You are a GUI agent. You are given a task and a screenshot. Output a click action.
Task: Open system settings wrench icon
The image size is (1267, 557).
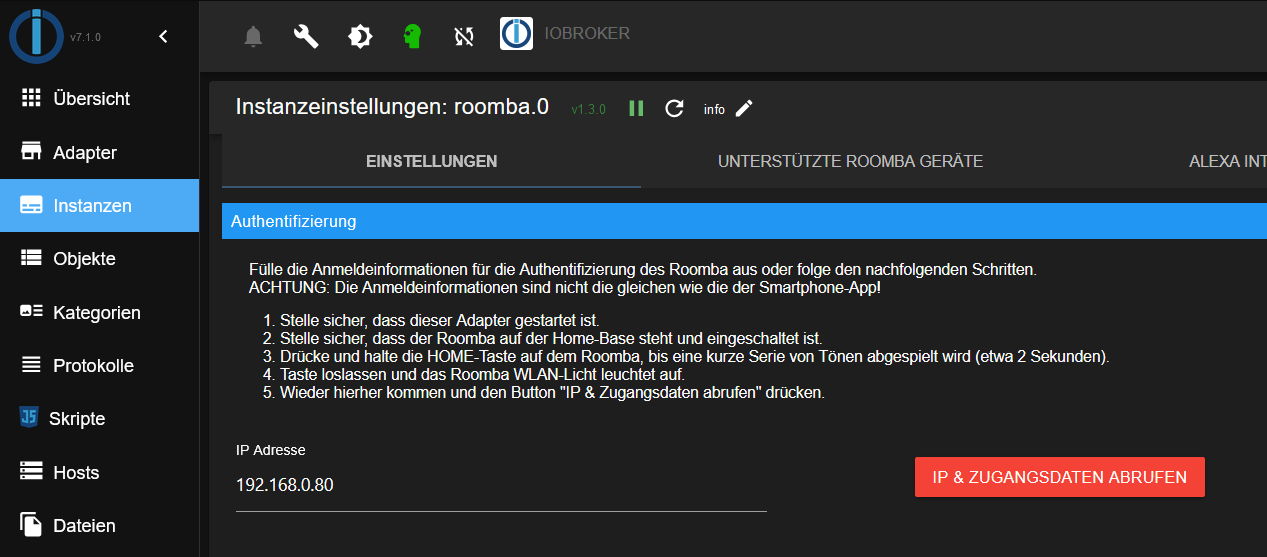tap(306, 37)
